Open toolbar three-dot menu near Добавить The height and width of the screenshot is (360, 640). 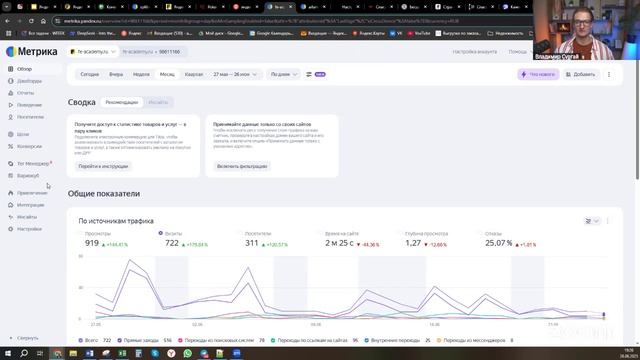(x=609, y=74)
